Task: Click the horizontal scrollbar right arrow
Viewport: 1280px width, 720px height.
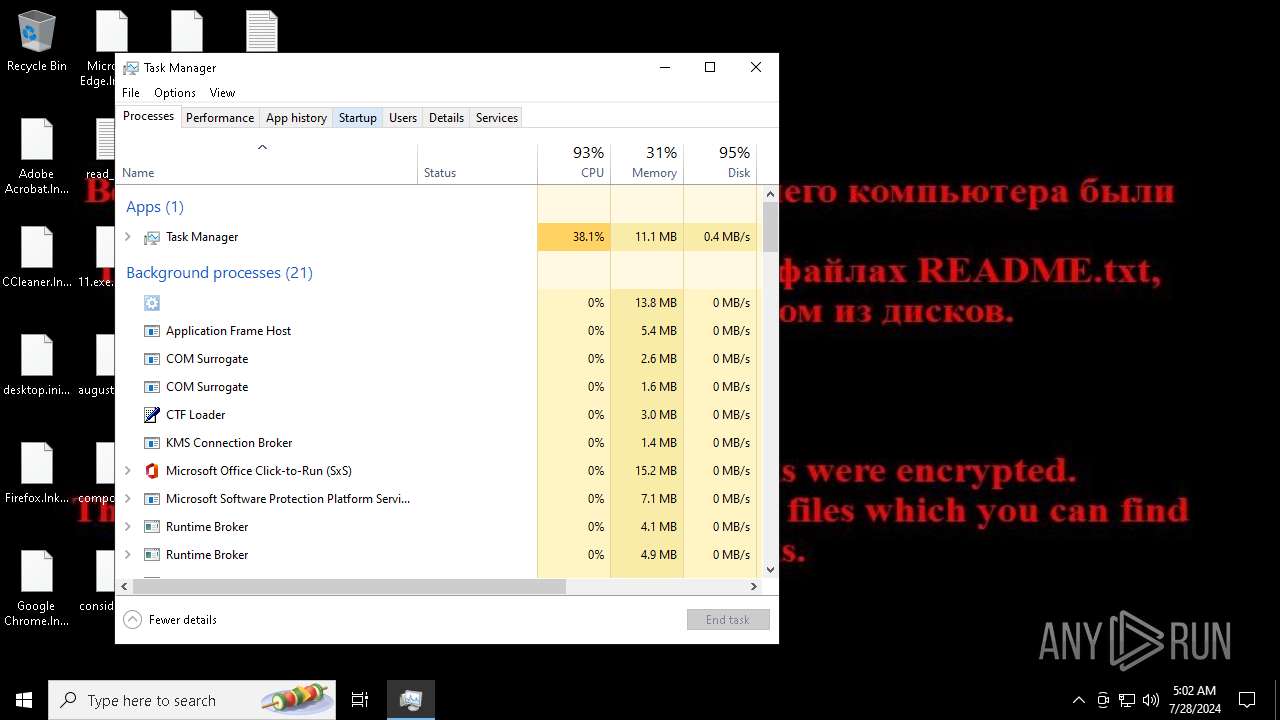Action: coord(754,587)
